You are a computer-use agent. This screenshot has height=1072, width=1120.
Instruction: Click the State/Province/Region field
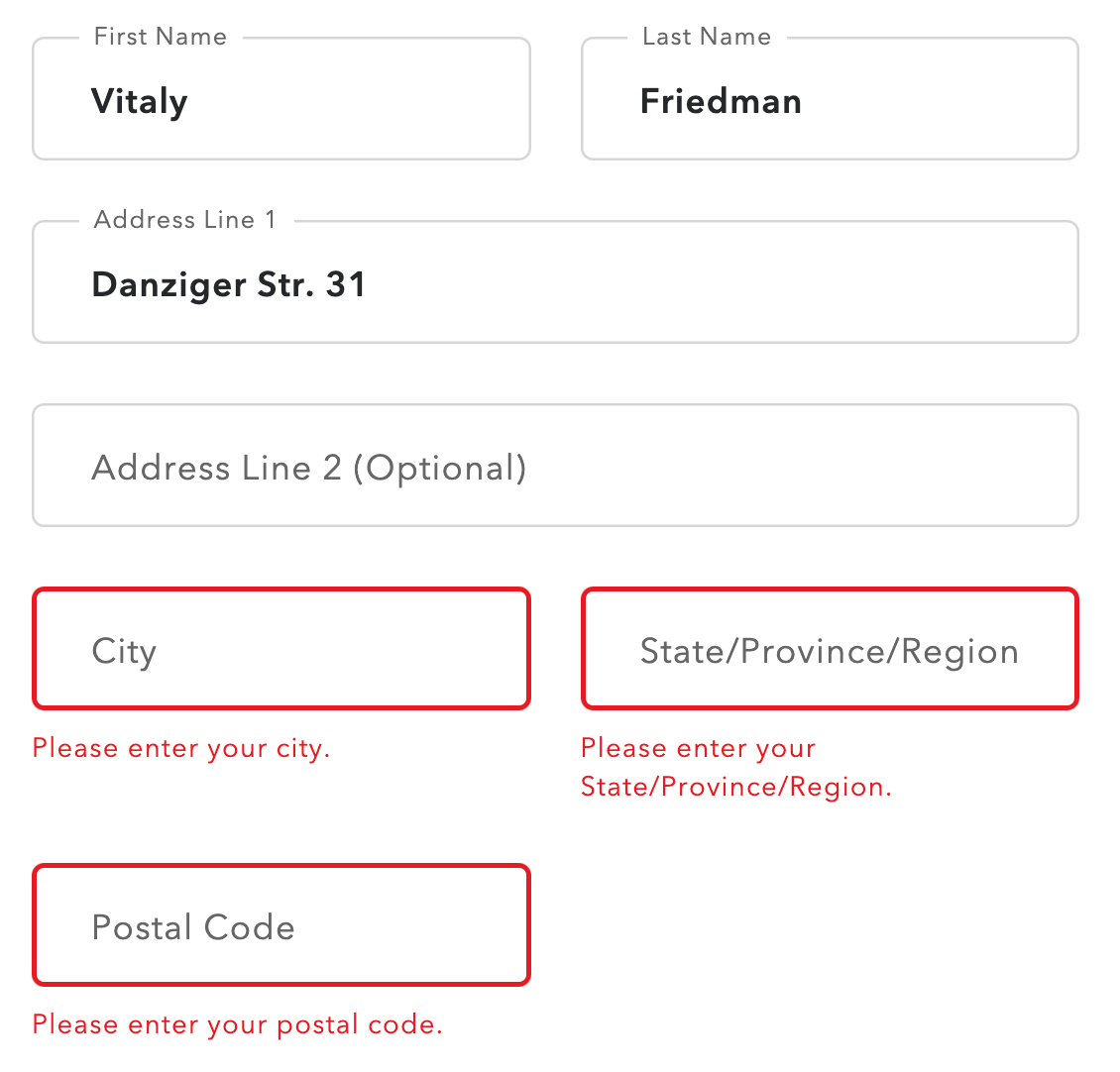click(830, 649)
